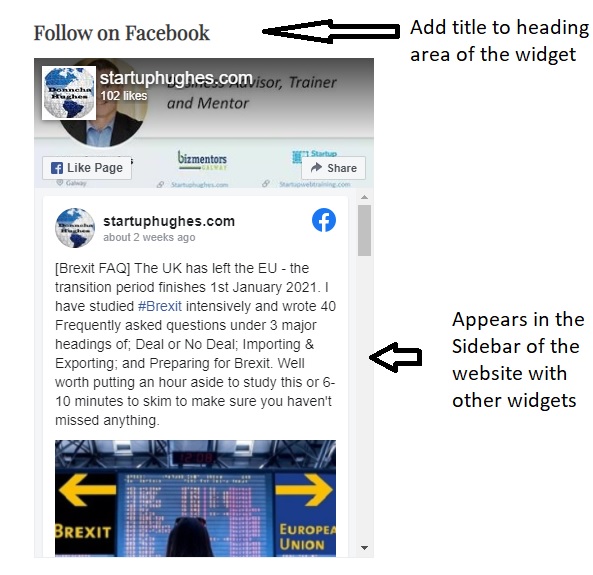The height and width of the screenshot is (575, 593).
Task: Click the scrollbar up arrow
Action: 365,197
